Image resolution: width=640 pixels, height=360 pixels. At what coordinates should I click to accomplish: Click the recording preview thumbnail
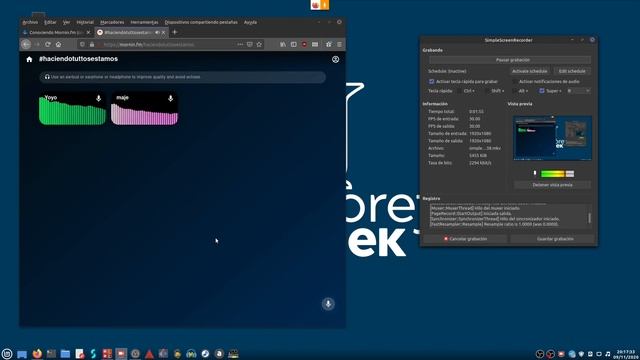click(x=552, y=138)
